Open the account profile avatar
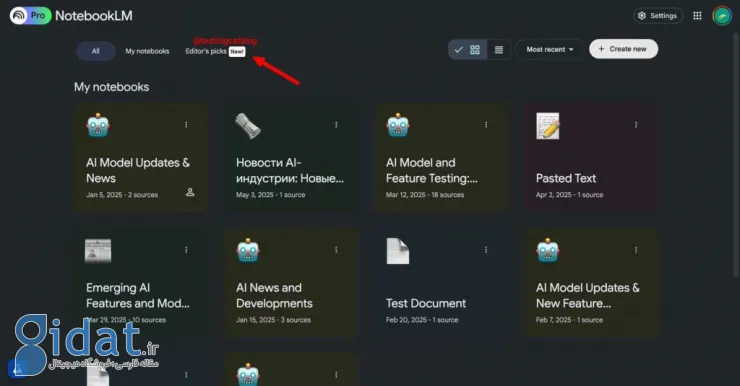The height and width of the screenshot is (386, 740). [x=722, y=16]
